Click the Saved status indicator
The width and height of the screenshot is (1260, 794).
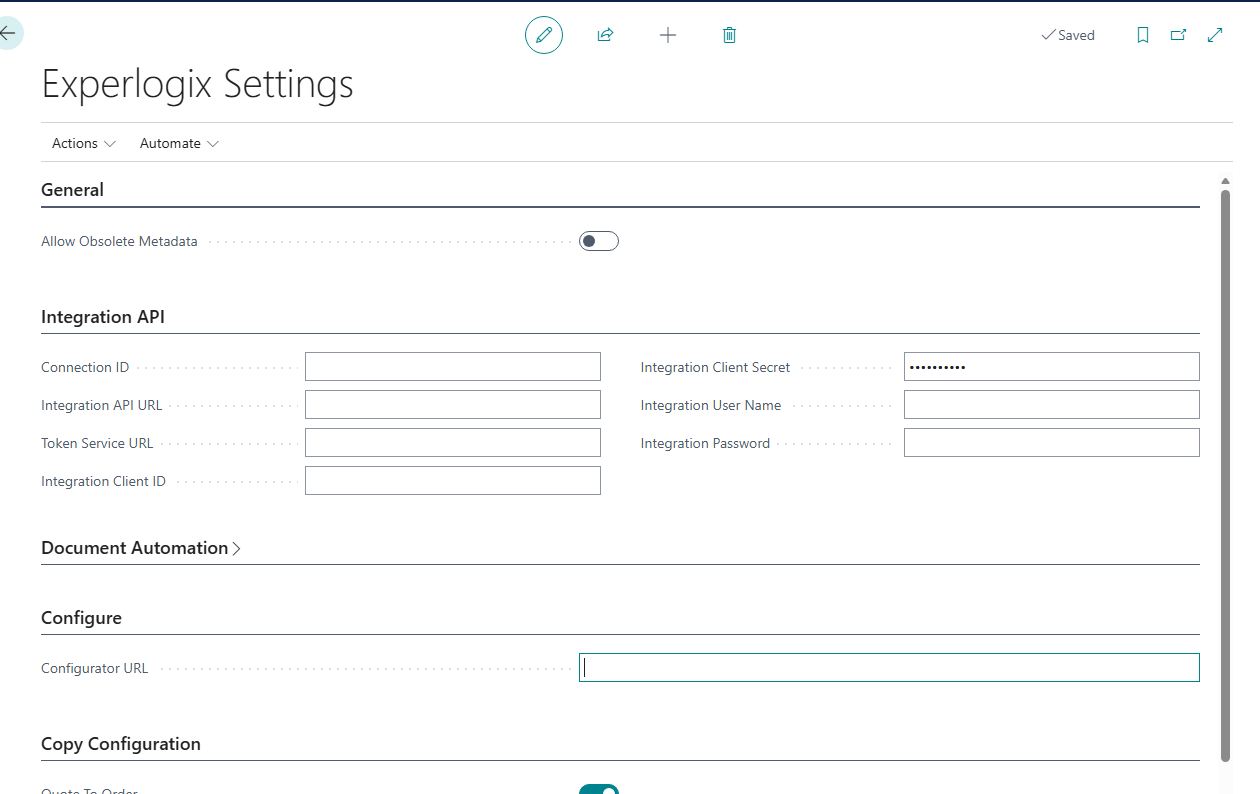1068,35
